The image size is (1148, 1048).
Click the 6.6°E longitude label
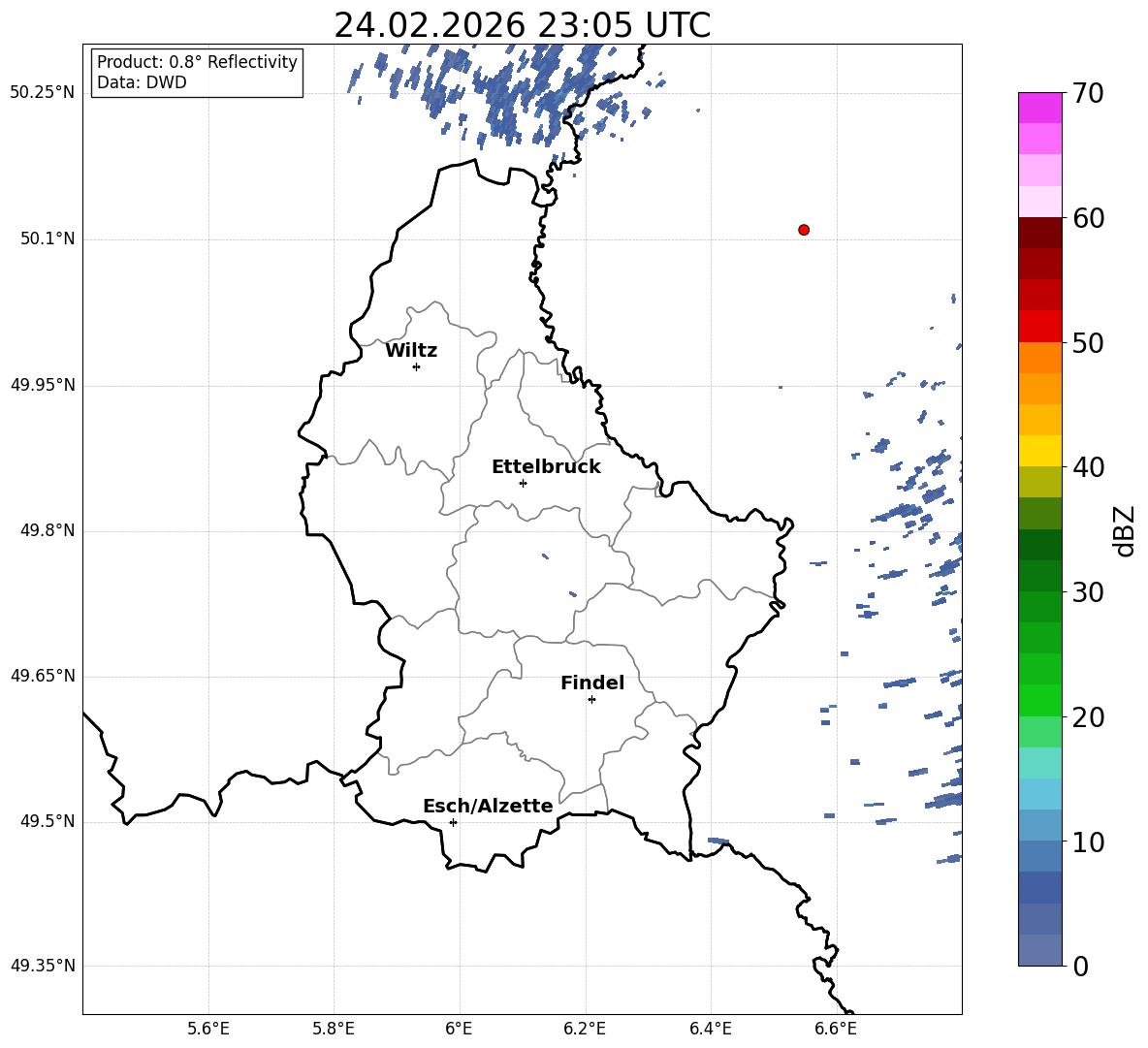coord(836,1030)
